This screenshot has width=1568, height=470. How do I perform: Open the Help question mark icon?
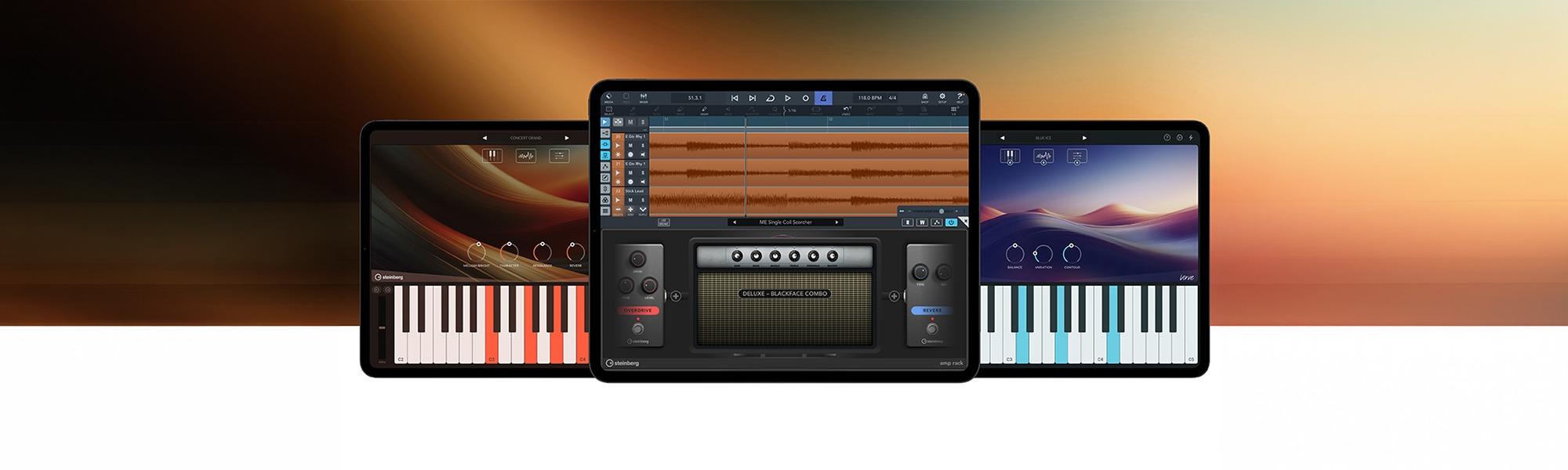coord(960,97)
